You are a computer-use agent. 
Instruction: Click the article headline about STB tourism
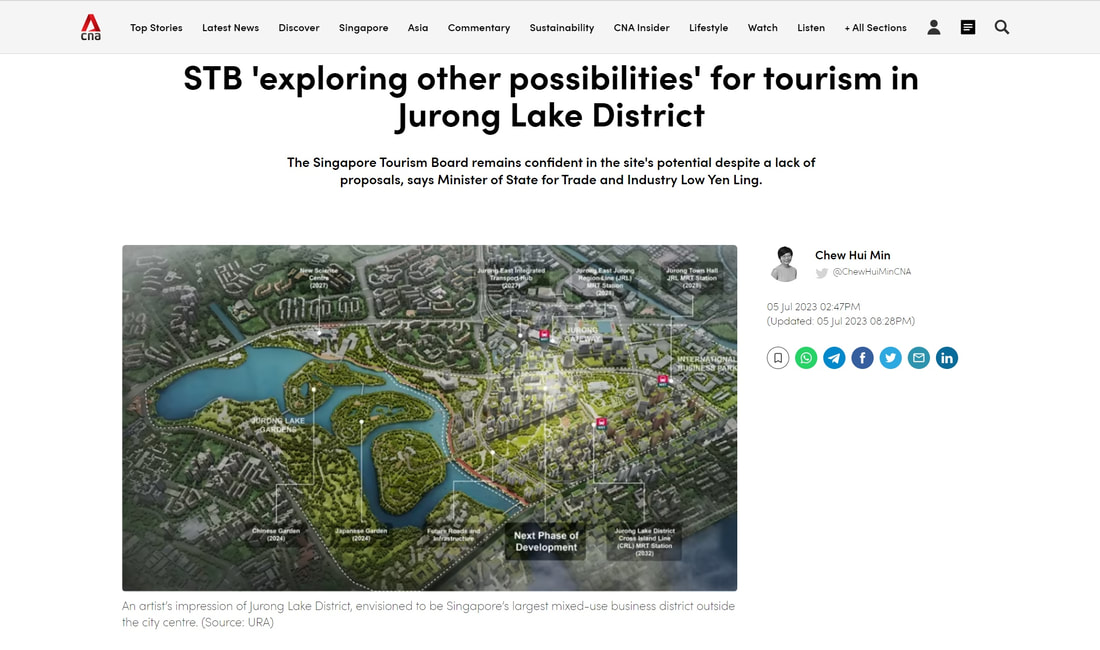click(551, 97)
